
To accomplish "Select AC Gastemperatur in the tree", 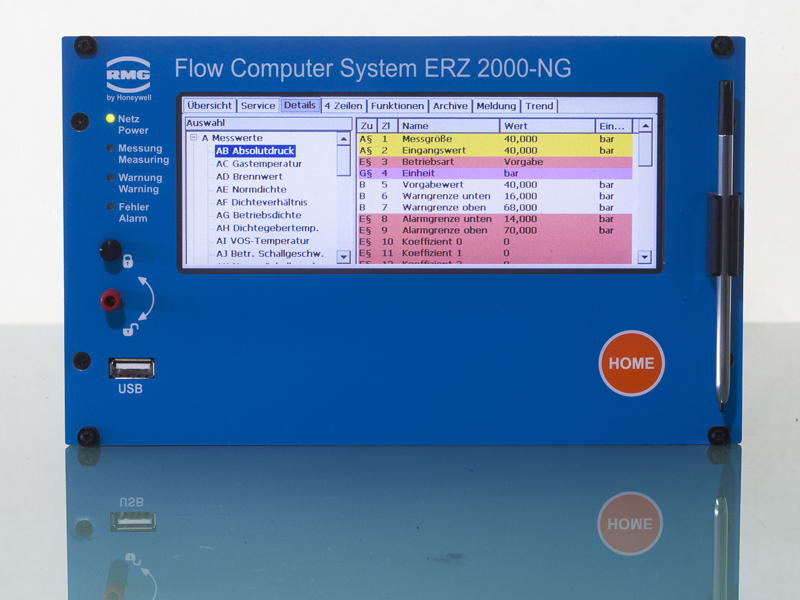I will coord(259,164).
